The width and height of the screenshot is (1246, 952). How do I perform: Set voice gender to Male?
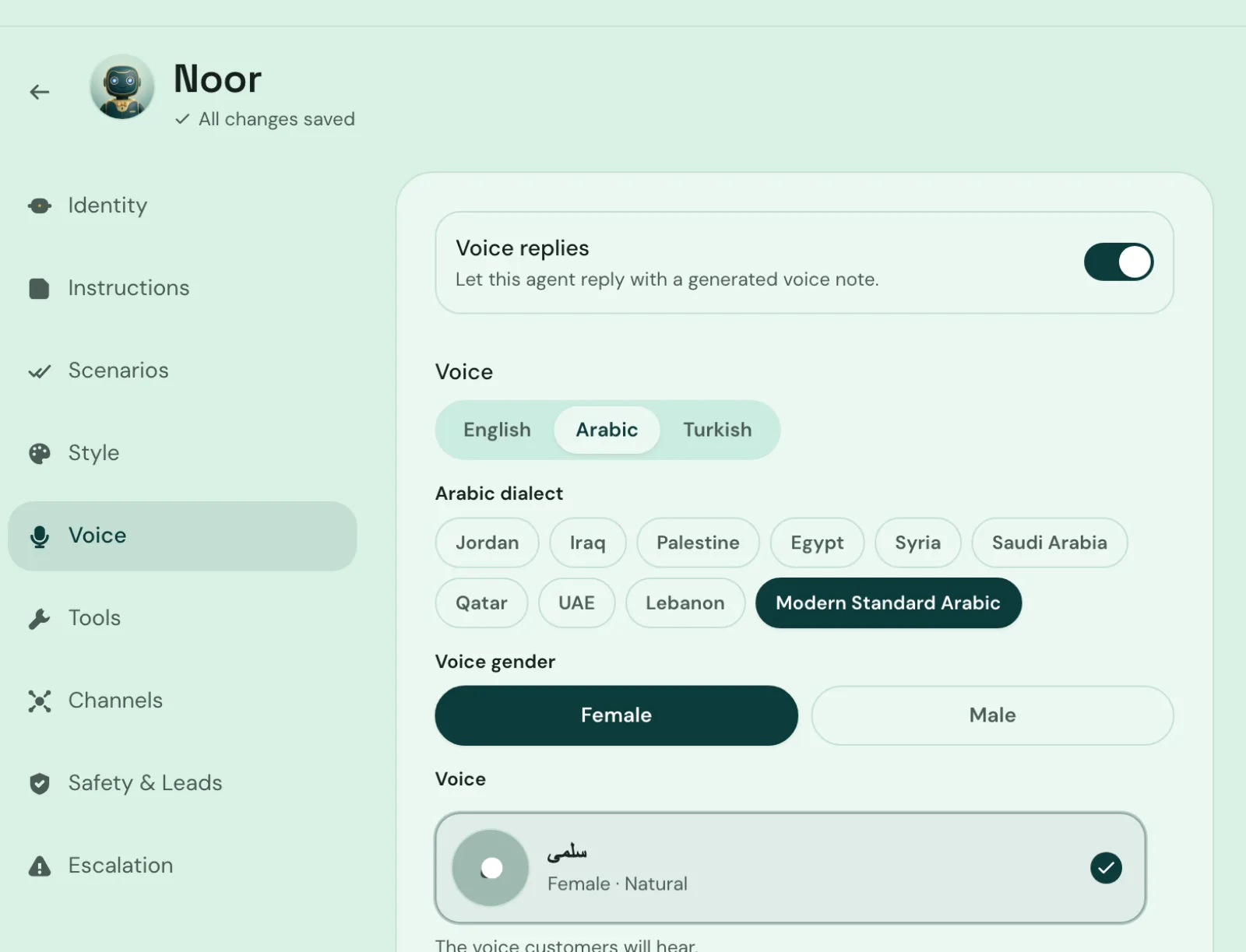click(992, 715)
